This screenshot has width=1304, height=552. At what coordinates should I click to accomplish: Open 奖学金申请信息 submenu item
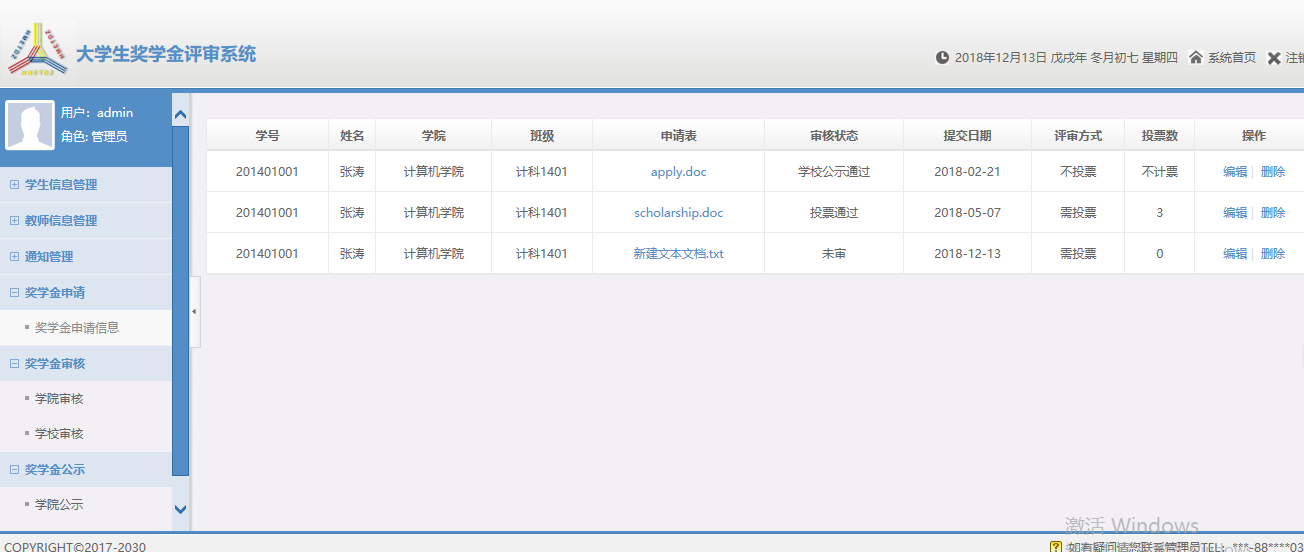click(77, 328)
